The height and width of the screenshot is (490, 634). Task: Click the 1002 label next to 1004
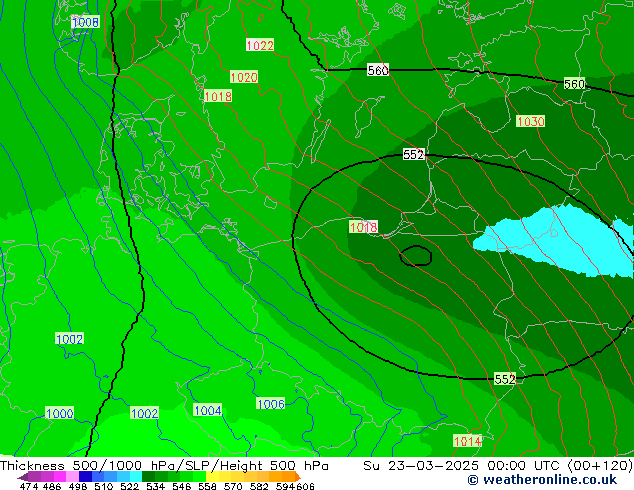click(x=144, y=413)
